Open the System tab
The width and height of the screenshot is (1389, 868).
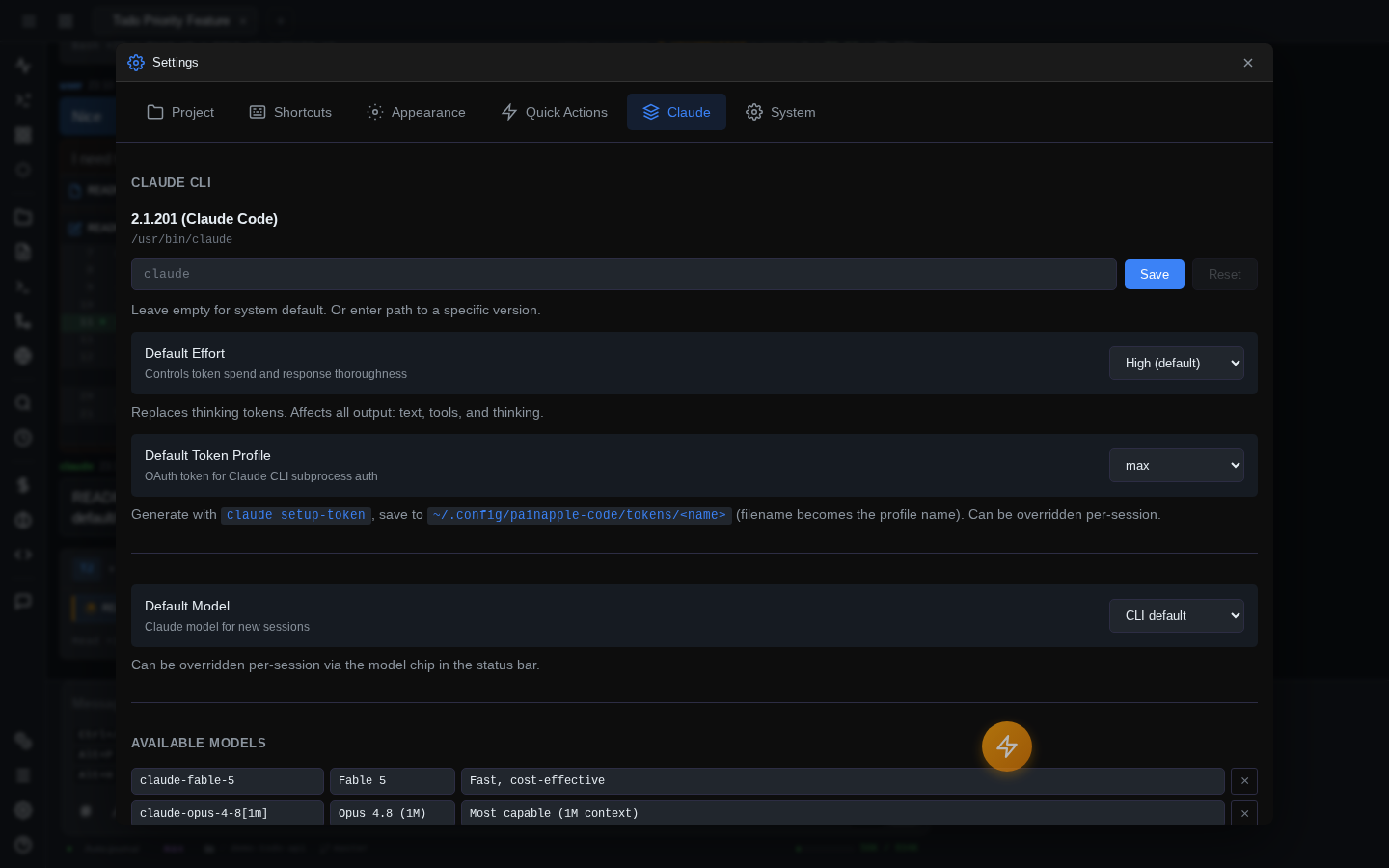(780, 112)
